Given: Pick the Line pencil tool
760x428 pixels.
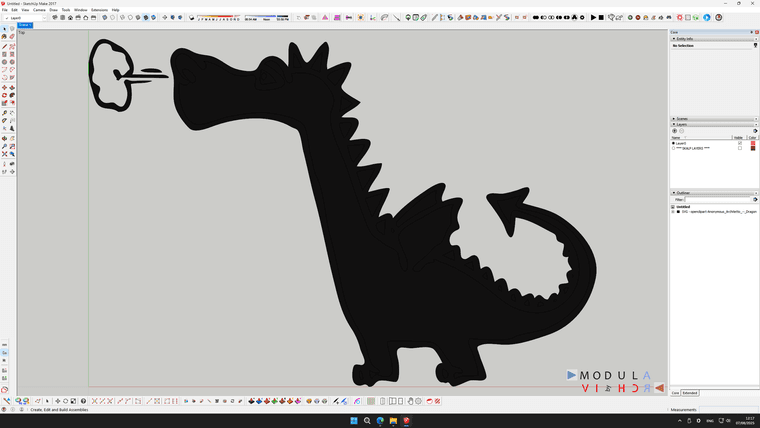Looking at the screenshot, I should click(x=4, y=47).
